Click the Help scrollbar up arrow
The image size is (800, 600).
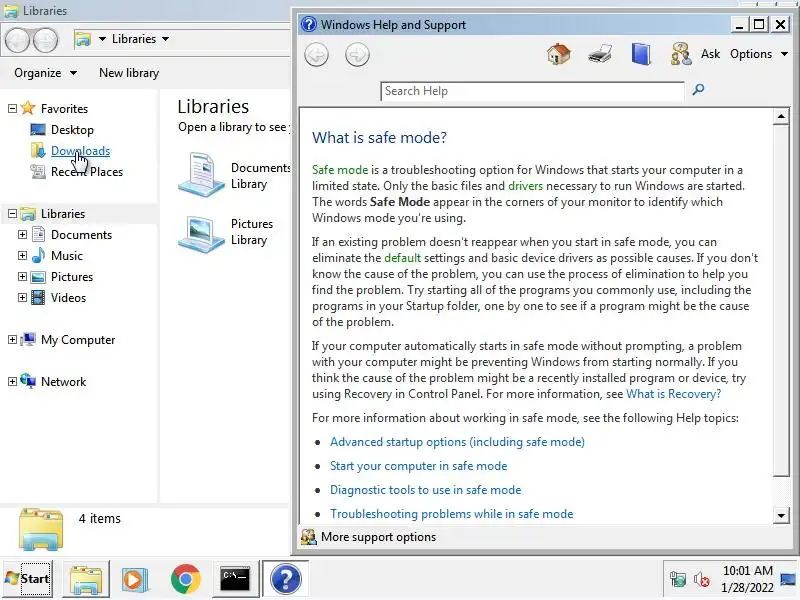(x=781, y=117)
